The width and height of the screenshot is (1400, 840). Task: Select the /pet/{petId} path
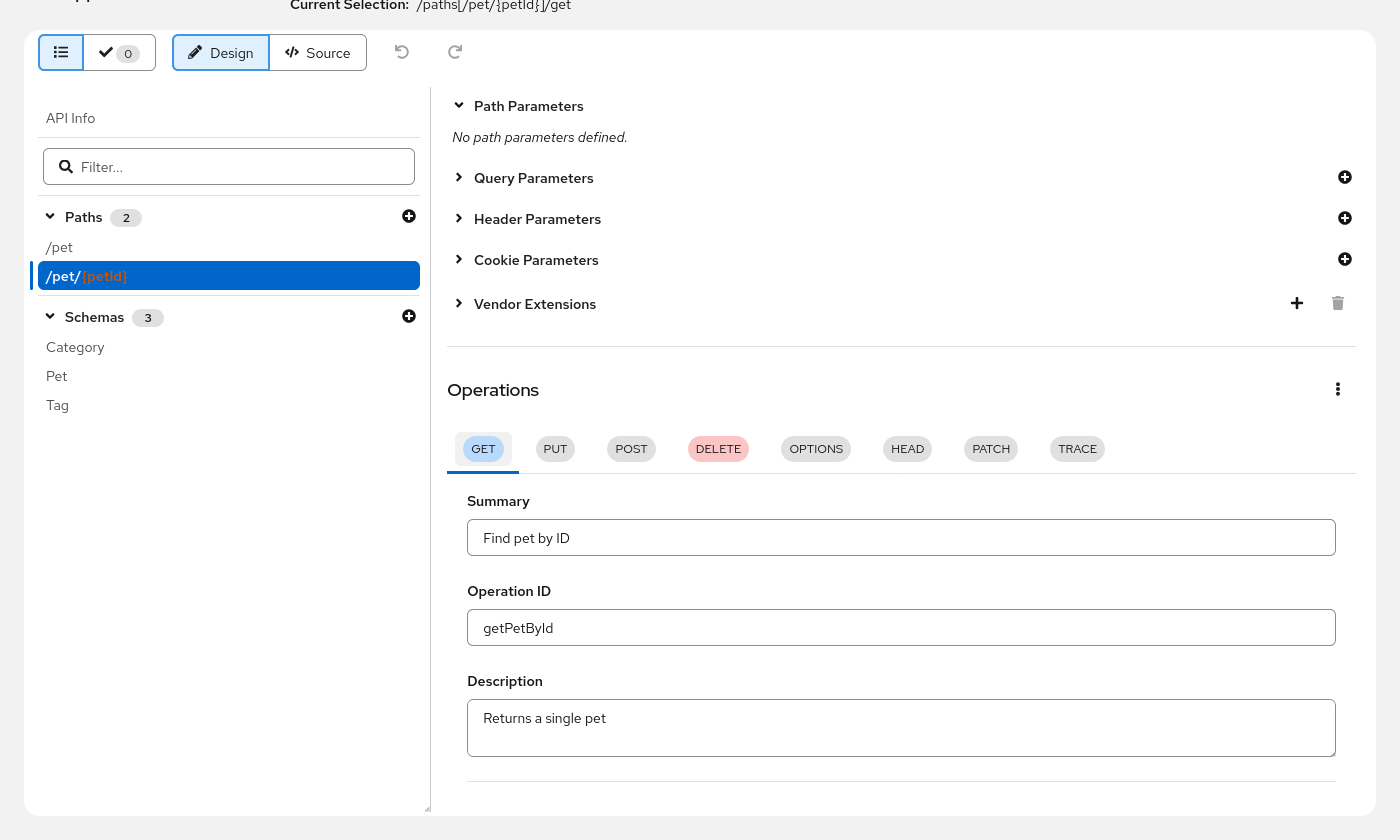tap(229, 276)
